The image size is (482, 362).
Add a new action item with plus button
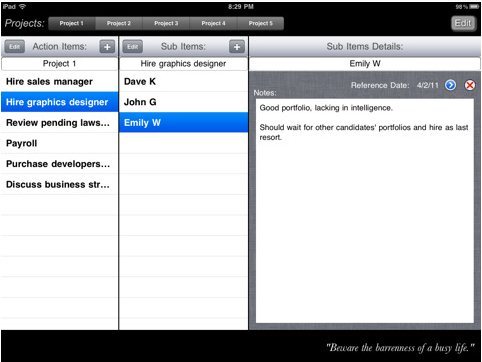coord(107,47)
